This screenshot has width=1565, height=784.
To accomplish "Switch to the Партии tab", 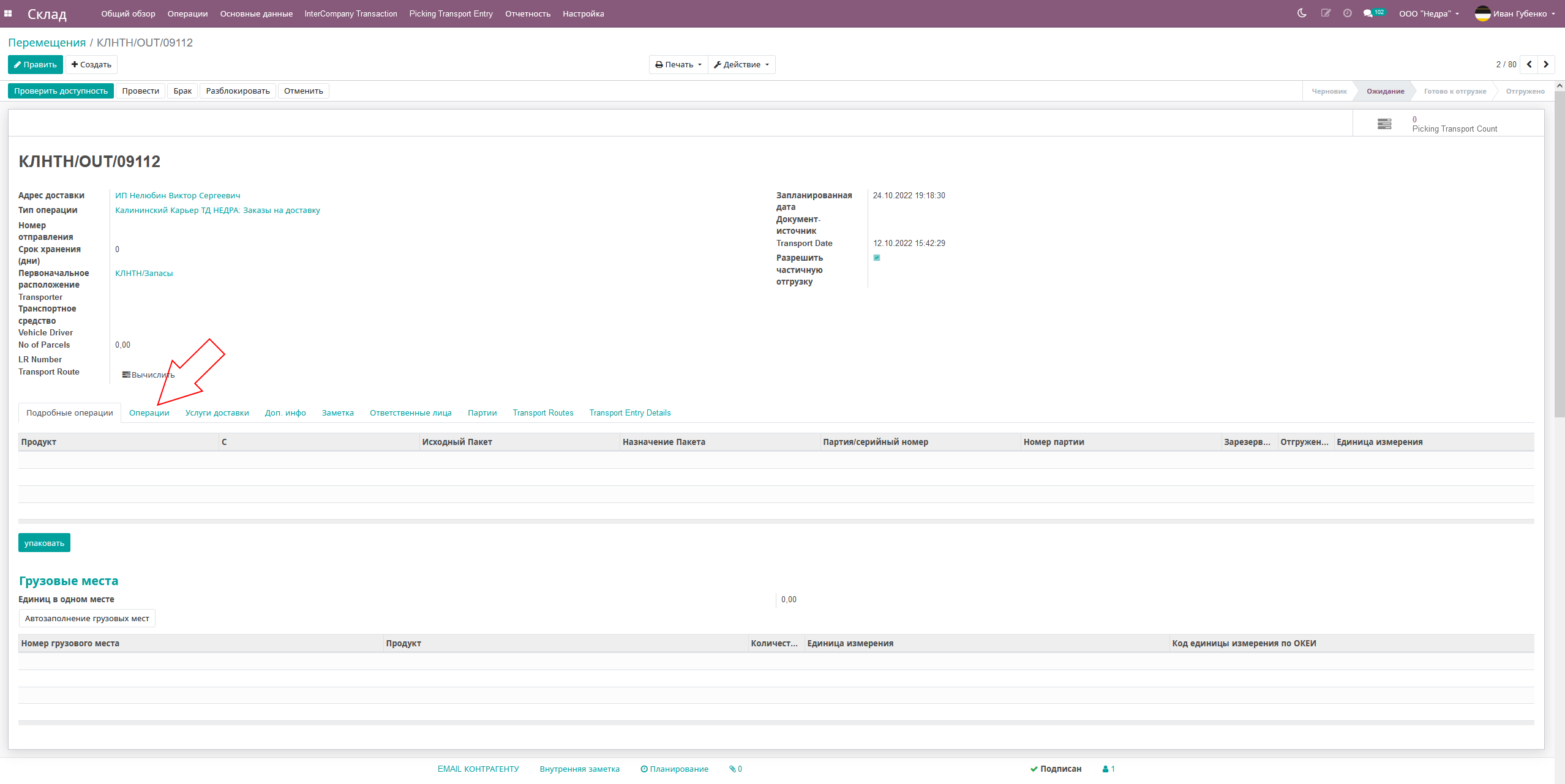I will pyautogui.click(x=482, y=413).
